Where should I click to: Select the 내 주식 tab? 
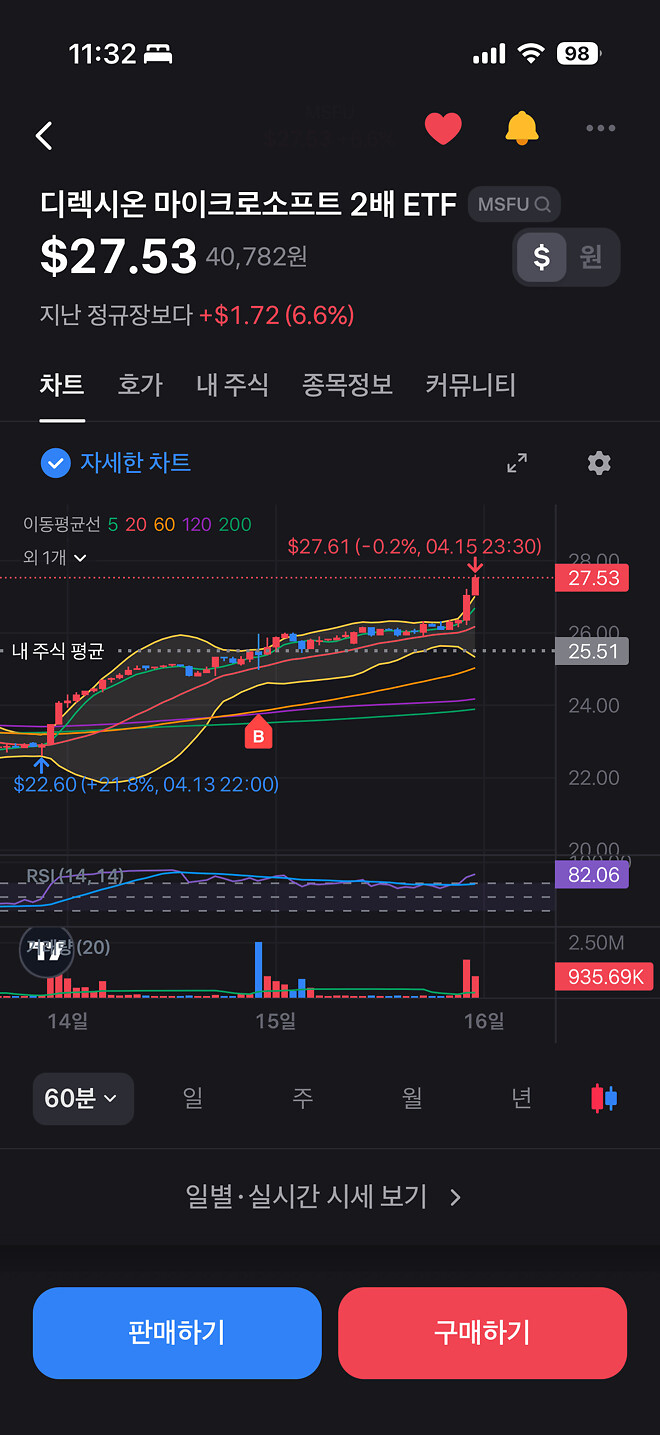(x=232, y=385)
